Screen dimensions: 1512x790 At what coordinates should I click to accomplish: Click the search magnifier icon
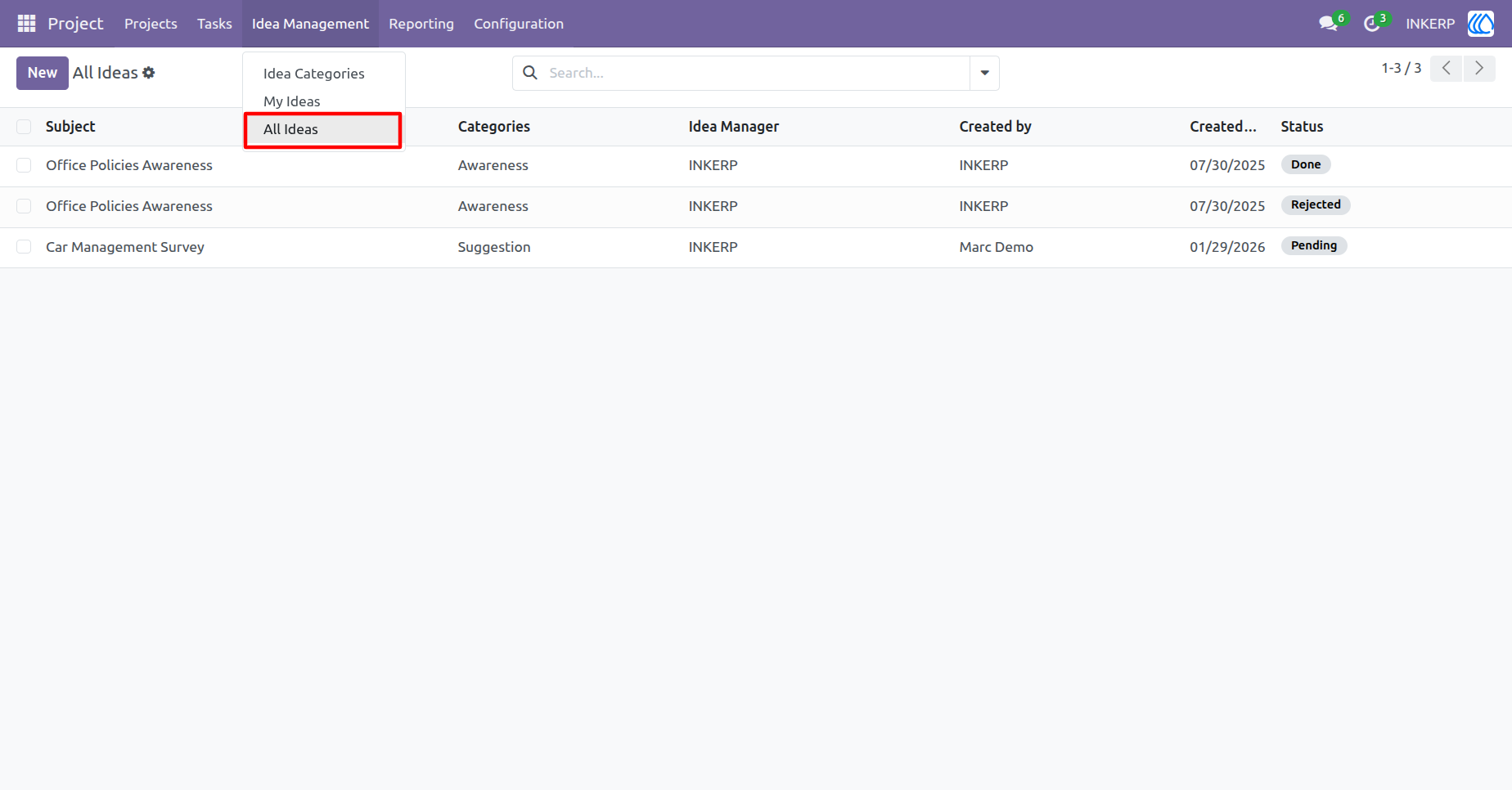tap(530, 73)
